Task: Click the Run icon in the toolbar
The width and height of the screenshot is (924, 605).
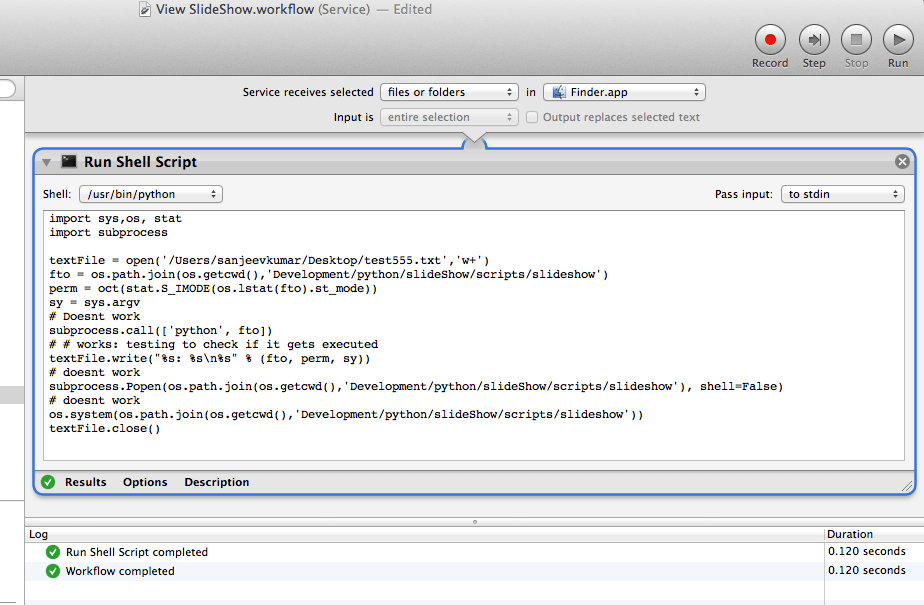Action: tap(897, 37)
